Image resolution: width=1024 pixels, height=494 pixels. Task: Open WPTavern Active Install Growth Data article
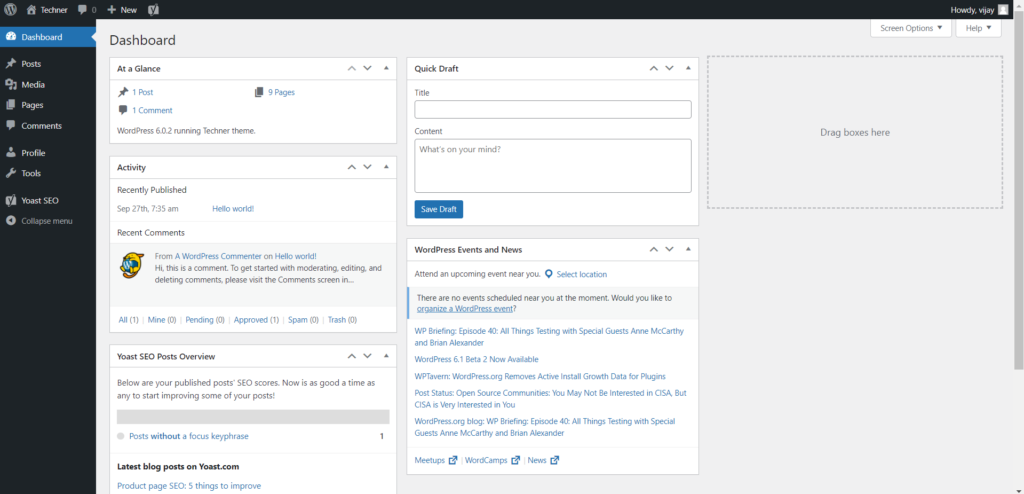pyautogui.click(x=540, y=376)
